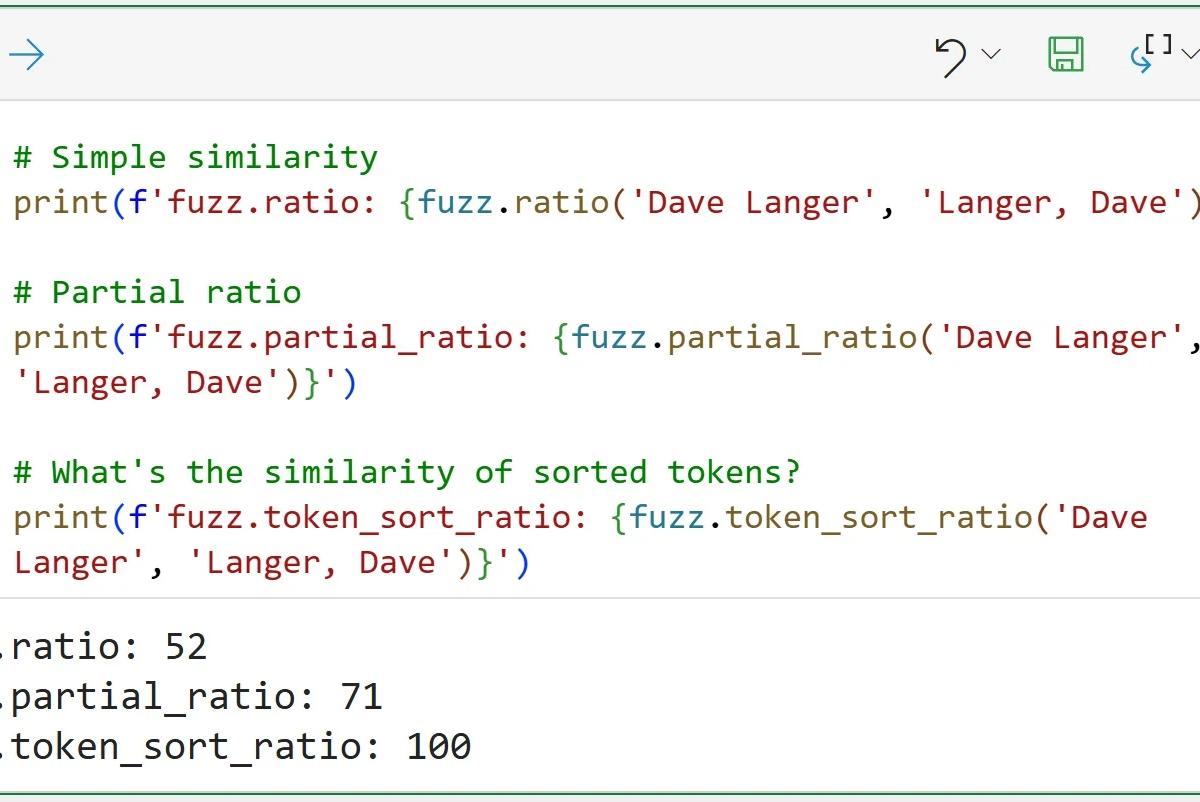This screenshot has width=1200, height=802.
Task: Click the 'Dave Langer' string literal
Action: tap(745, 202)
